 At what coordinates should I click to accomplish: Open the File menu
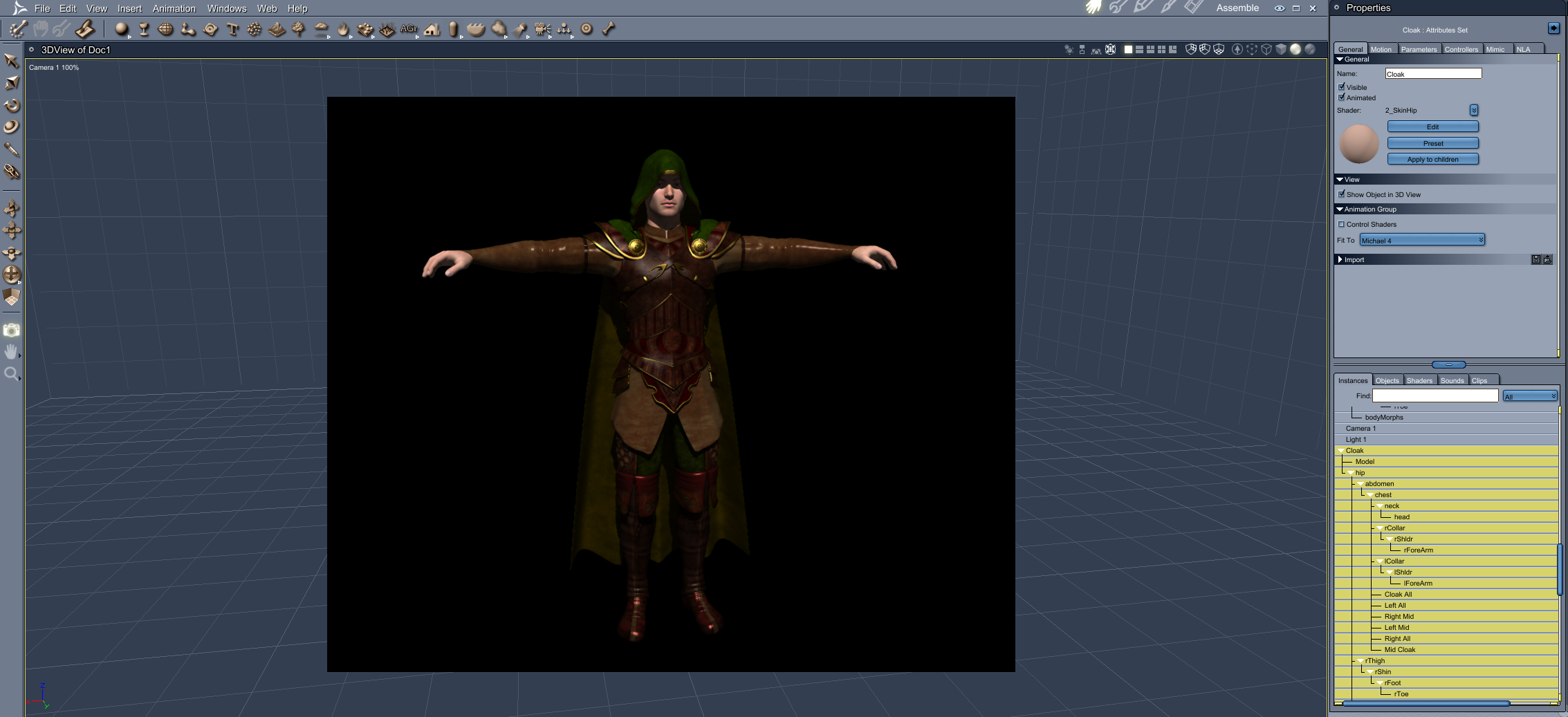[x=42, y=8]
